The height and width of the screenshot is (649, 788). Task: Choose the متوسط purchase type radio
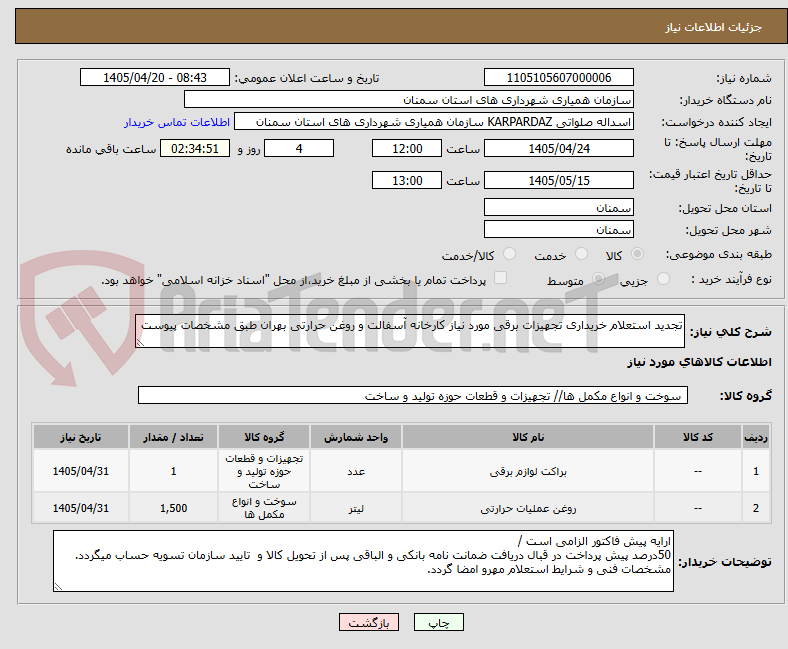(x=598, y=279)
